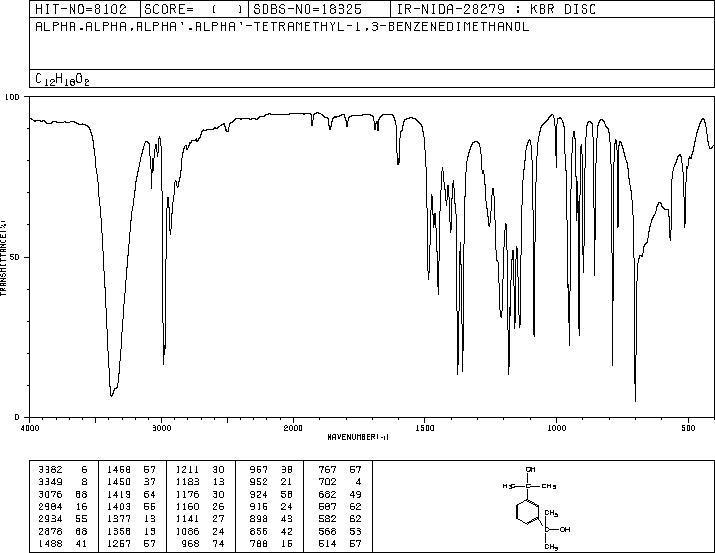Click peak table entry 3349

51,482
